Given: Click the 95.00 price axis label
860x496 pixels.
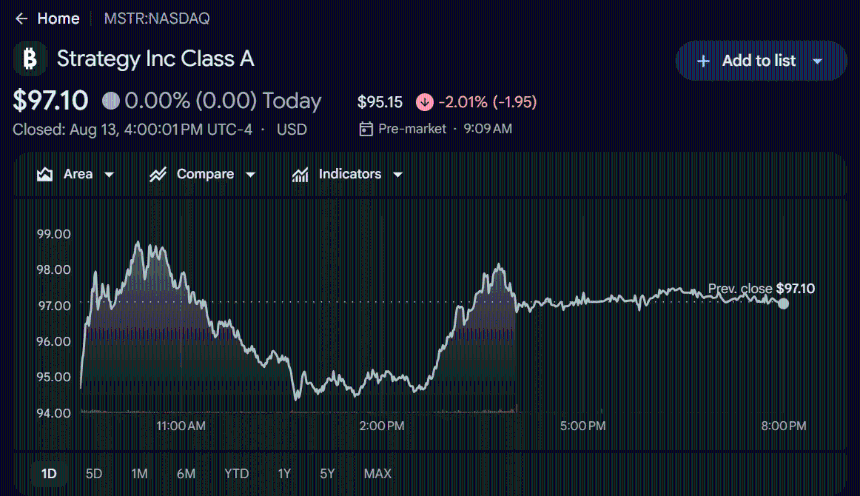Looking at the screenshot, I should point(54,377).
